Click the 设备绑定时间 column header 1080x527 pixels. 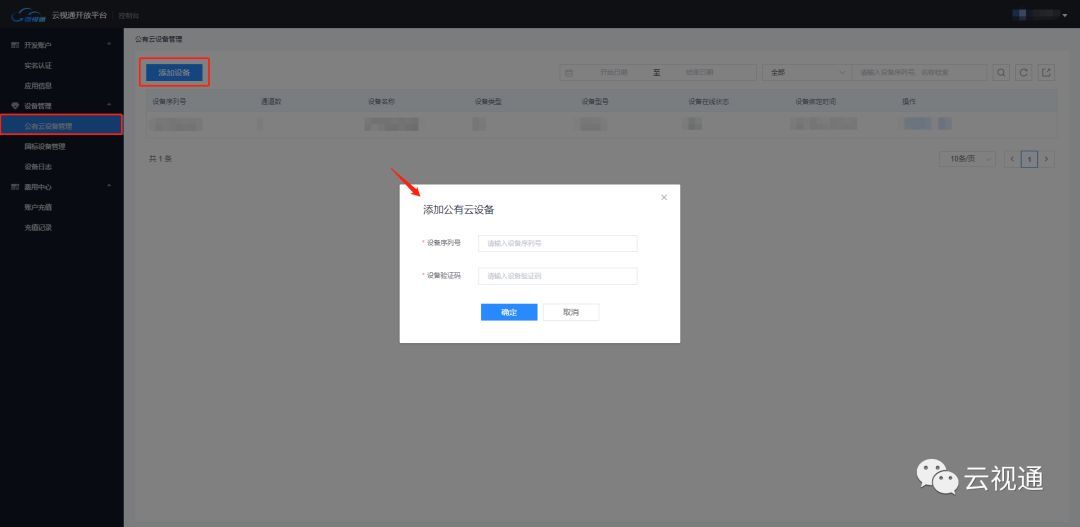(x=816, y=101)
